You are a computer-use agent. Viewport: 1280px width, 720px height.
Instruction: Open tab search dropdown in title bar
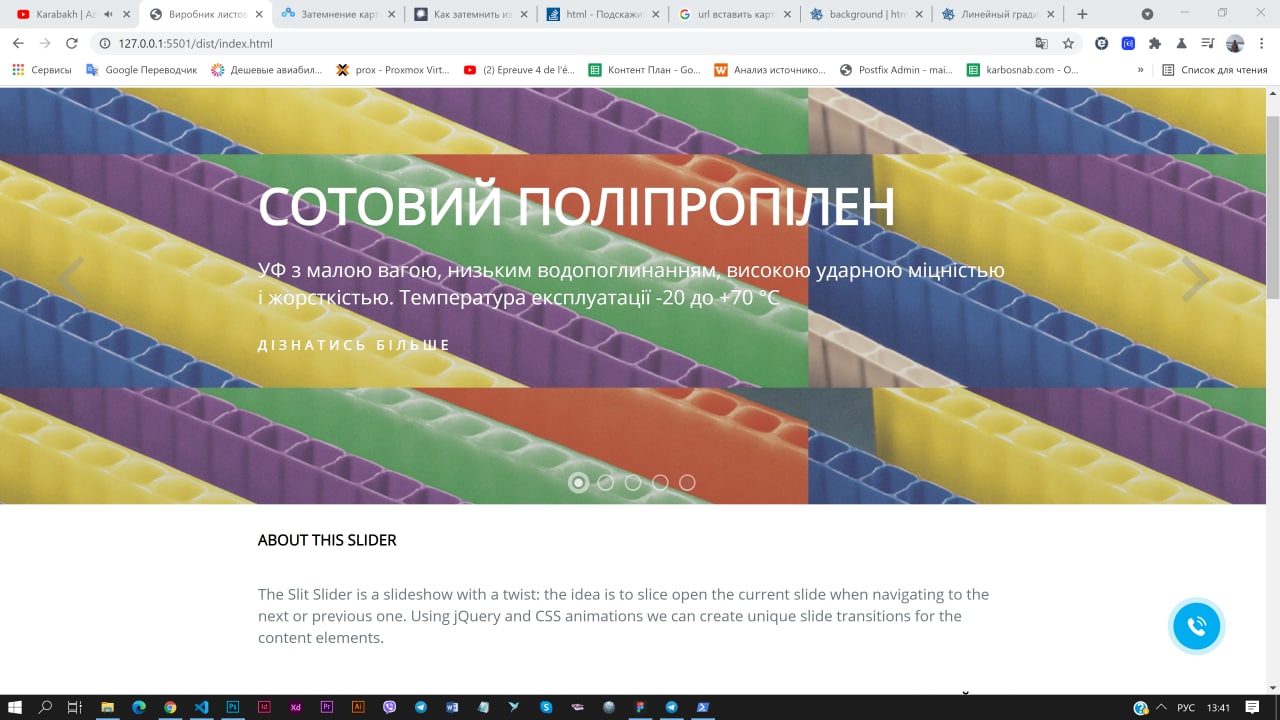pos(1147,14)
